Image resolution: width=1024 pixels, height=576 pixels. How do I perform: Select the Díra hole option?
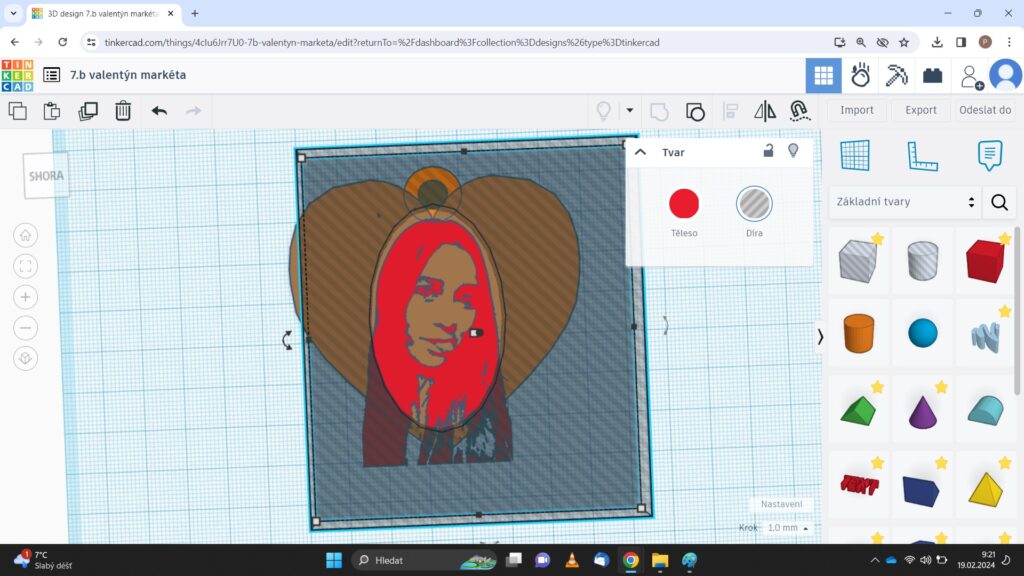[x=754, y=204]
